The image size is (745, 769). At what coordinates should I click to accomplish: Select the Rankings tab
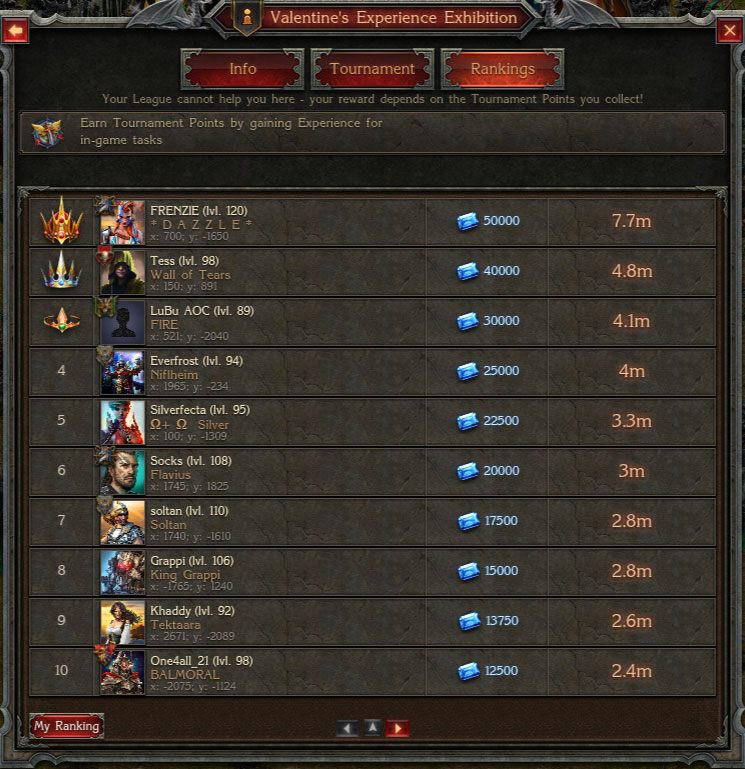click(x=502, y=69)
